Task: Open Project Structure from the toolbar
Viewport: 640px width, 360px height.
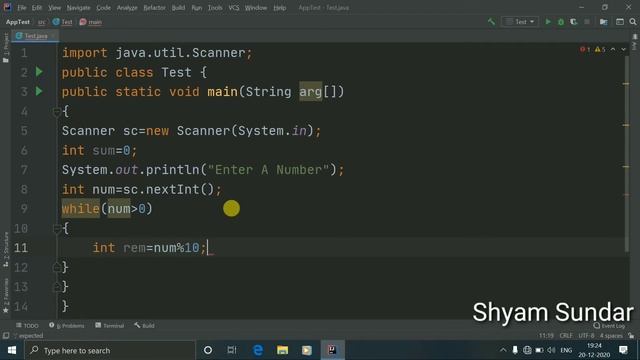Action: click(603, 22)
